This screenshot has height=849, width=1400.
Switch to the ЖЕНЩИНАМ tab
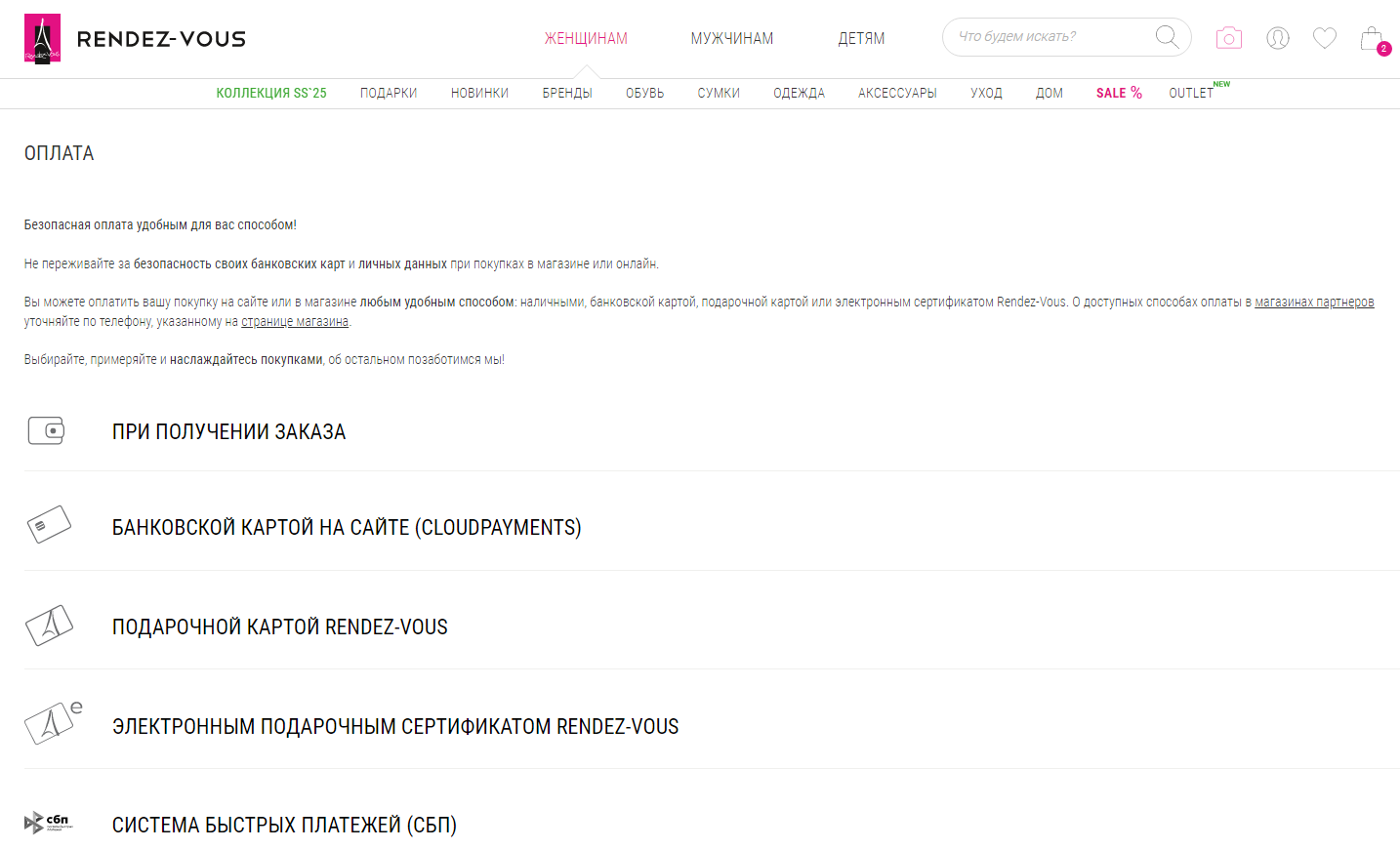click(x=586, y=38)
